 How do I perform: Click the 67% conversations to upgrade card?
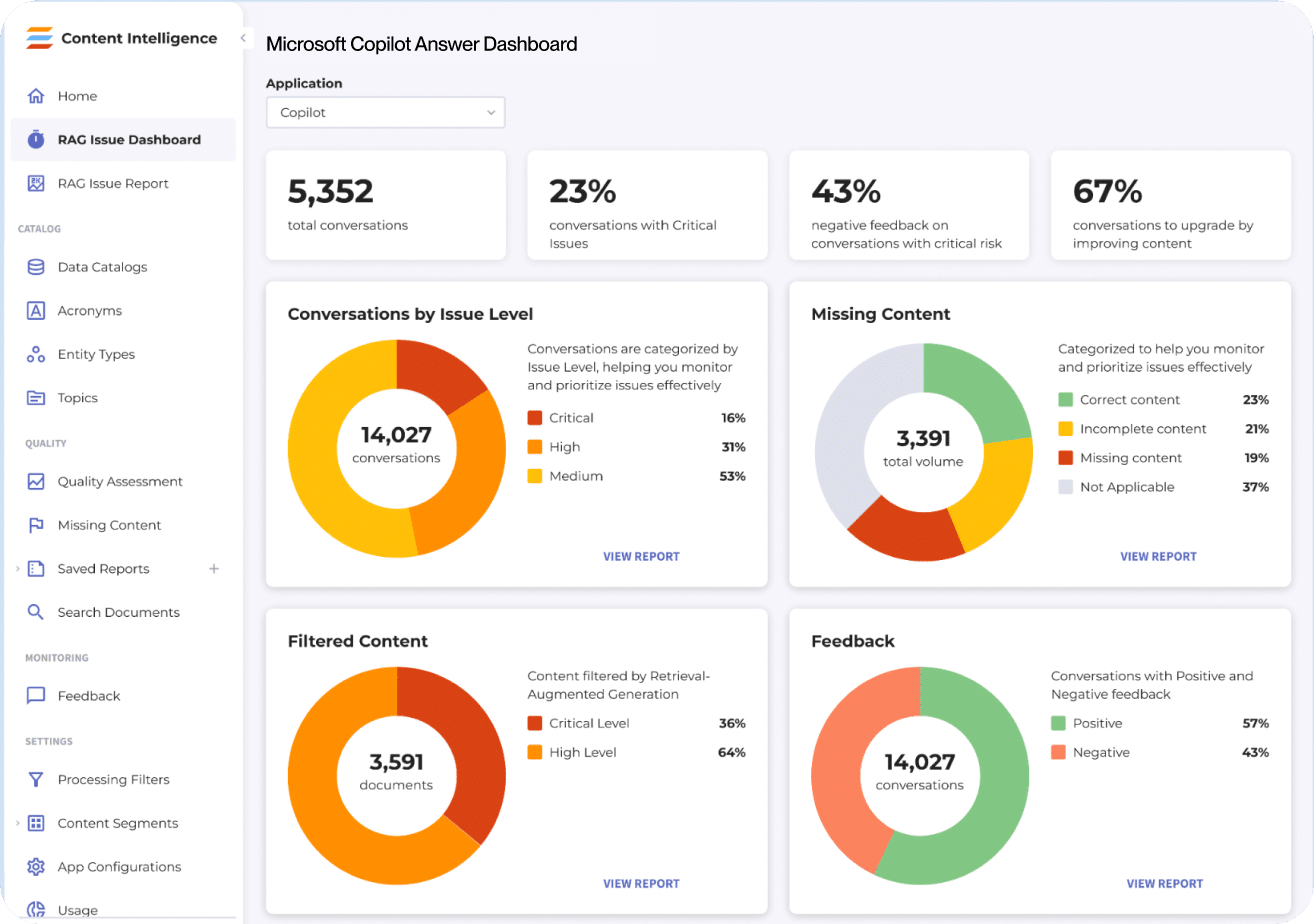coord(1171,205)
